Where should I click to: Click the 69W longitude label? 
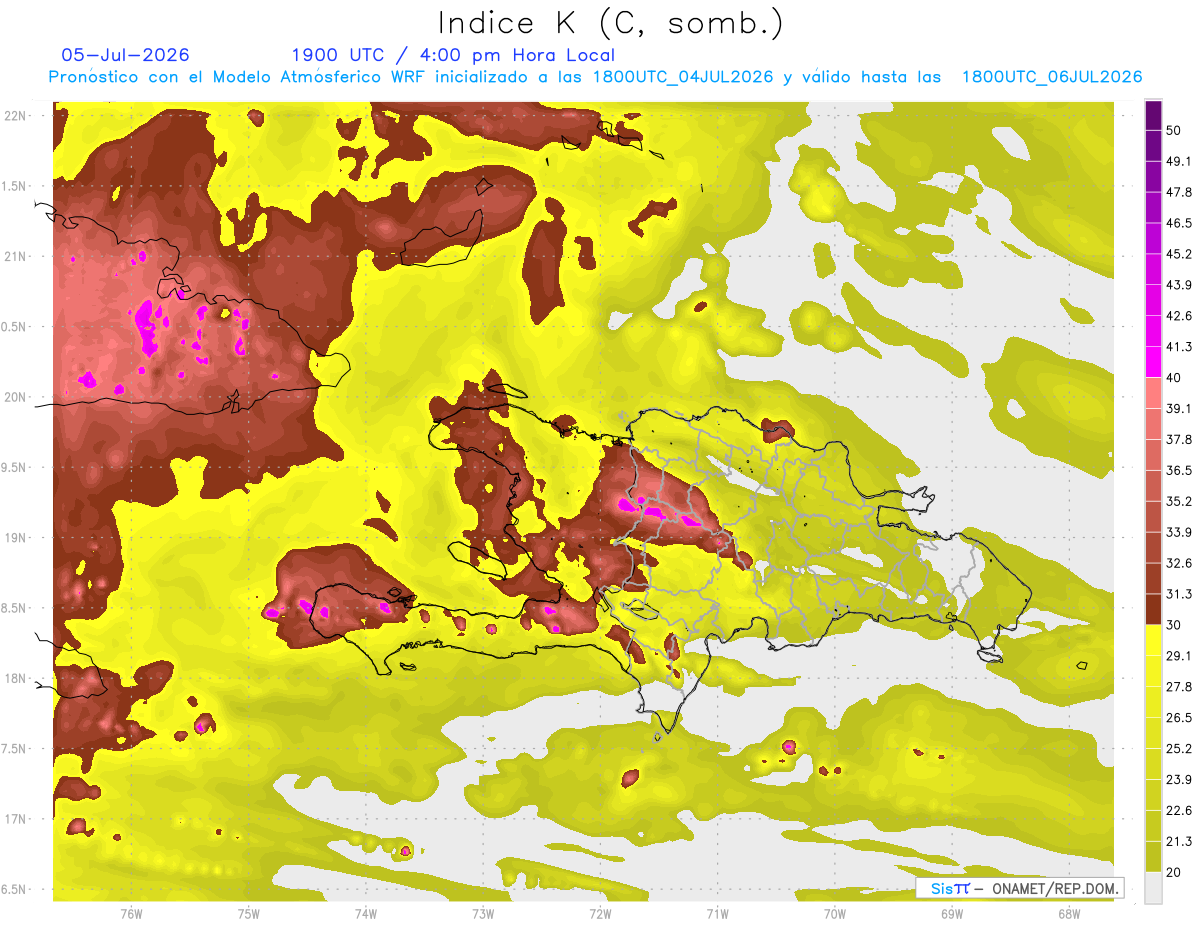click(x=952, y=914)
